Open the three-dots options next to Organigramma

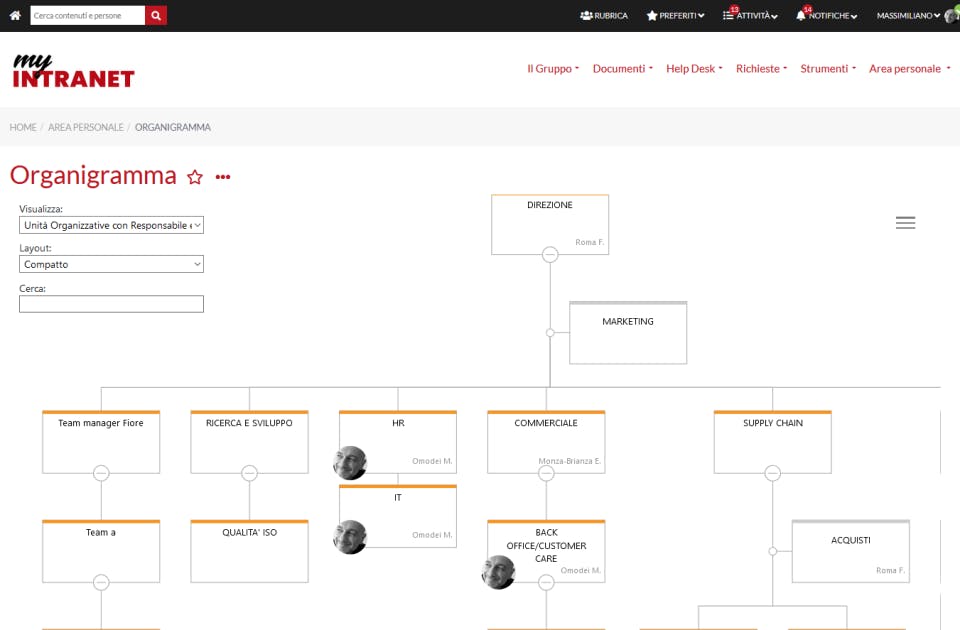pos(223,177)
